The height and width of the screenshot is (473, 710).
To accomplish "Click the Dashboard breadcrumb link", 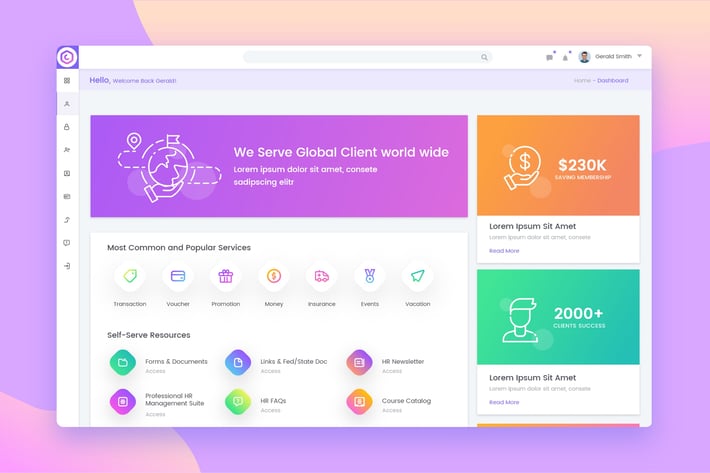I will click(x=613, y=81).
